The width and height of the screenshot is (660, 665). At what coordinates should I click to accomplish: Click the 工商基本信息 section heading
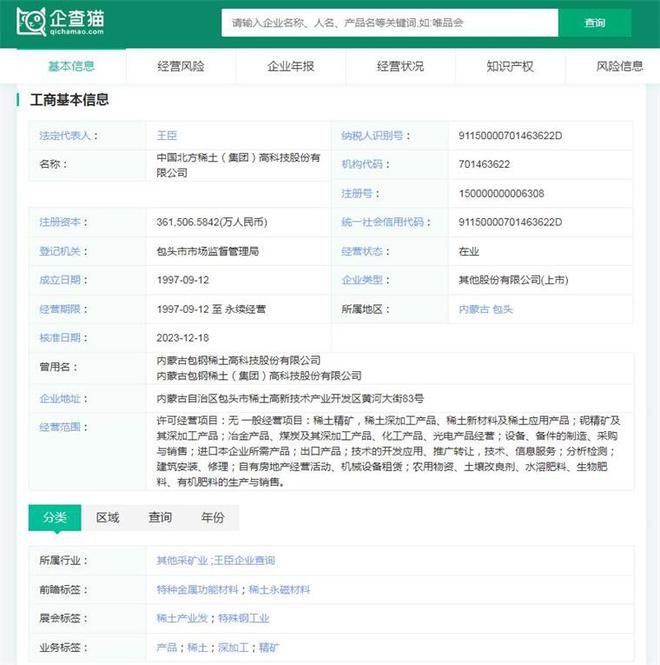pyautogui.click(x=69, y=100)
